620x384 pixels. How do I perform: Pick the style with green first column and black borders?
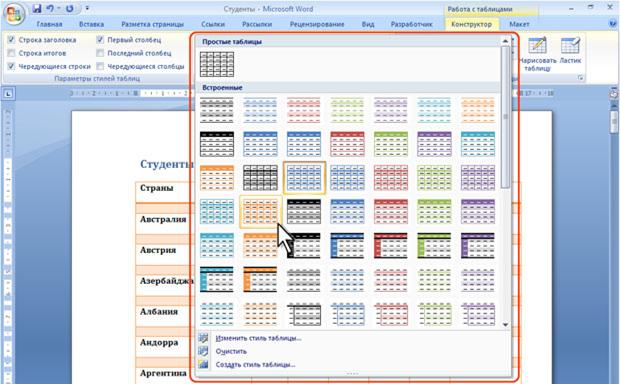[x=434, y=246]
